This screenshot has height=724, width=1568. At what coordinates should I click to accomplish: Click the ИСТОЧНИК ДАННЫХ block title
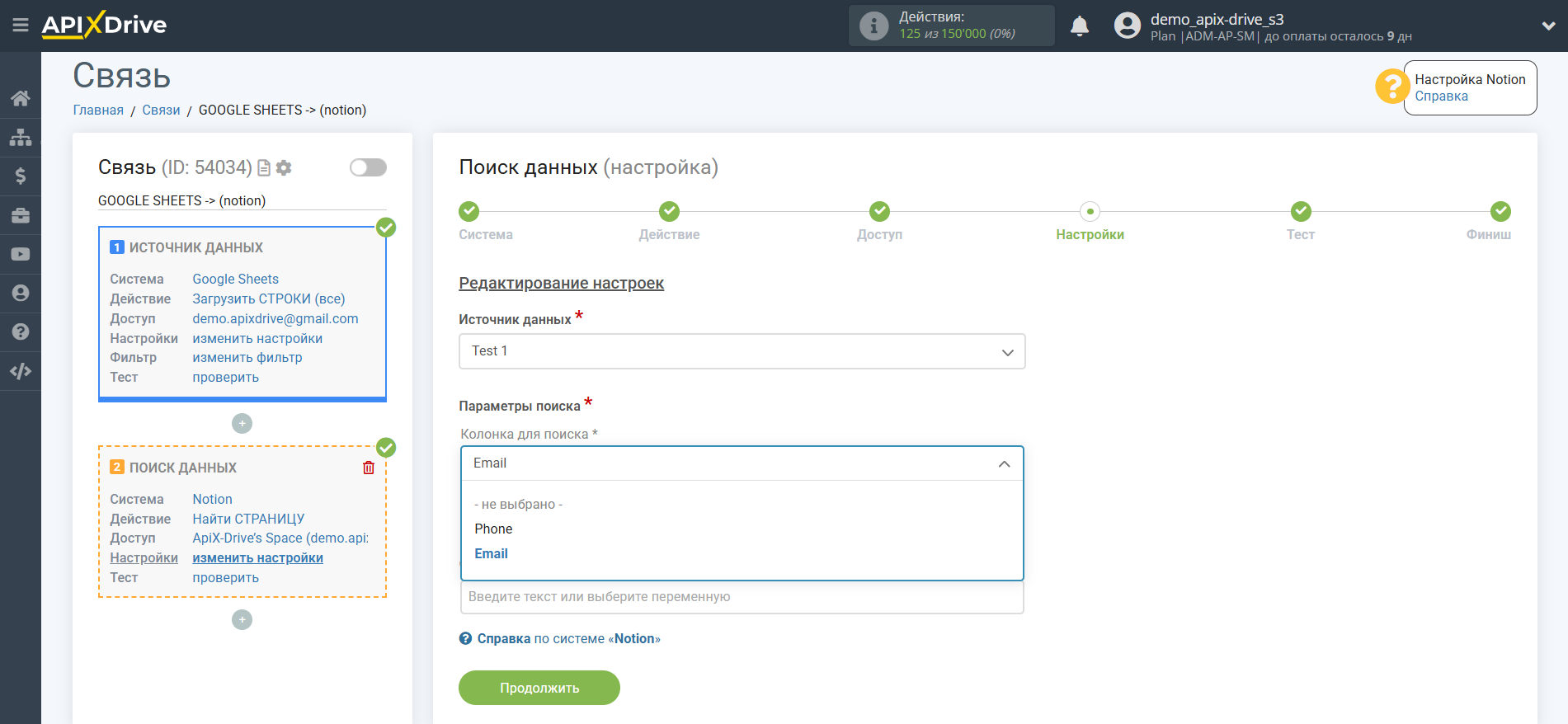[x=196, y=247]
